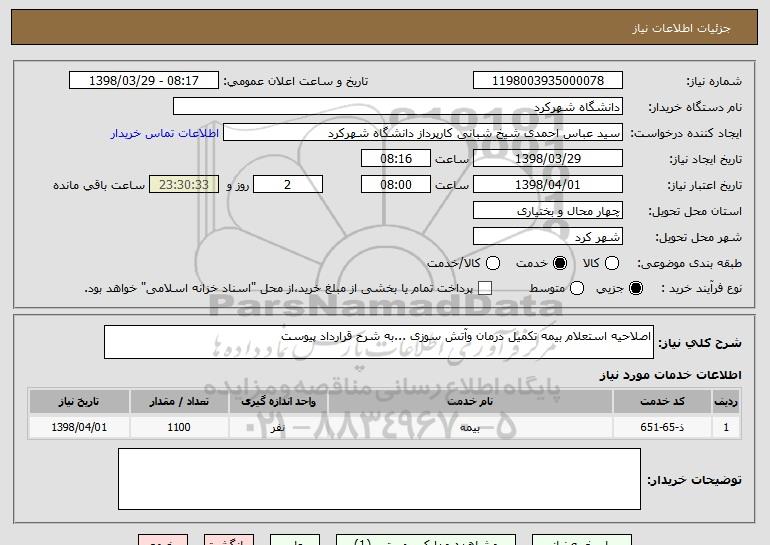Click the تاریخ اعتبار نیاز date field
This screenshot has height=545, width=770.
[x=548, y=185]
